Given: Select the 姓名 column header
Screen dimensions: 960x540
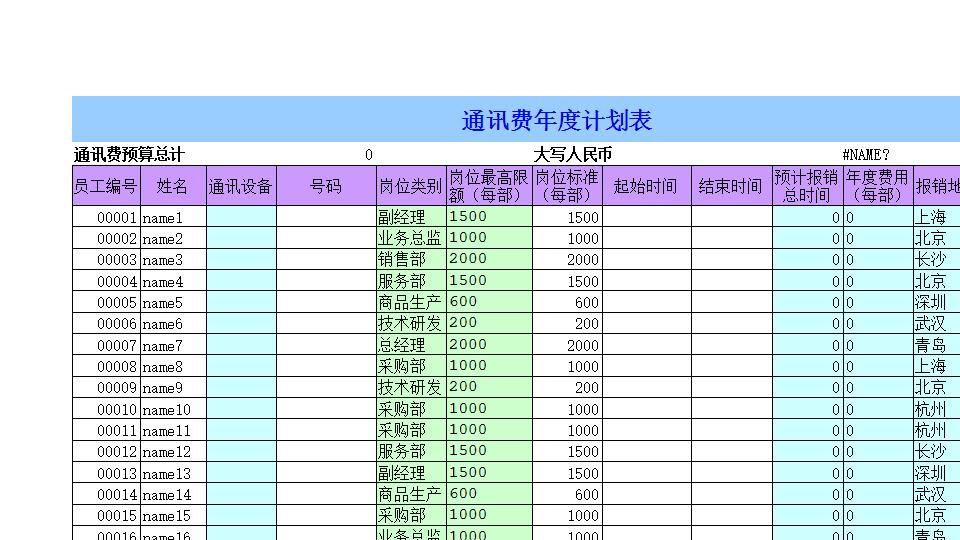Looking at the screenshot, I should click(173, 186).
